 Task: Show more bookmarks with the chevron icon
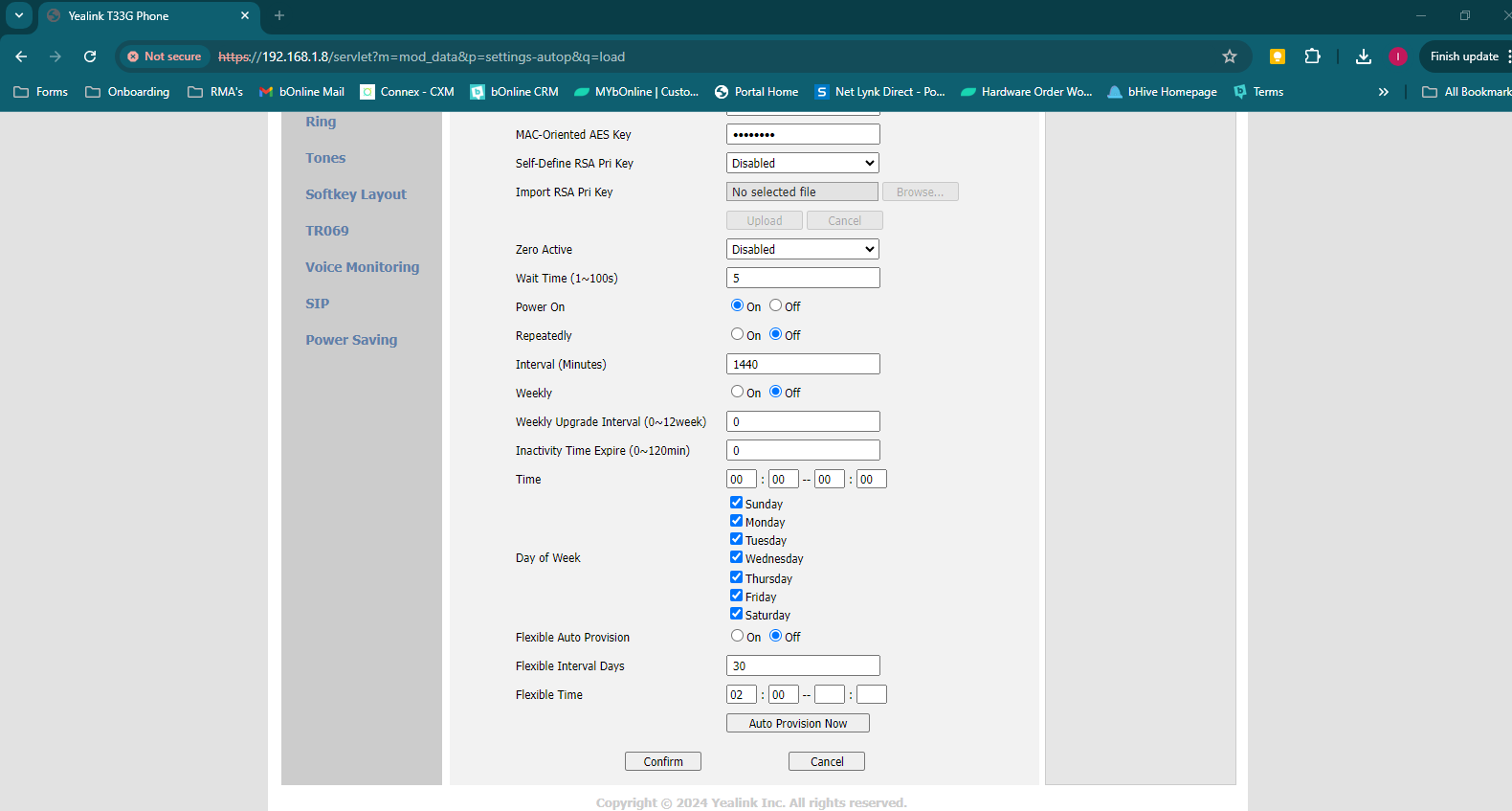[1383, 92]
